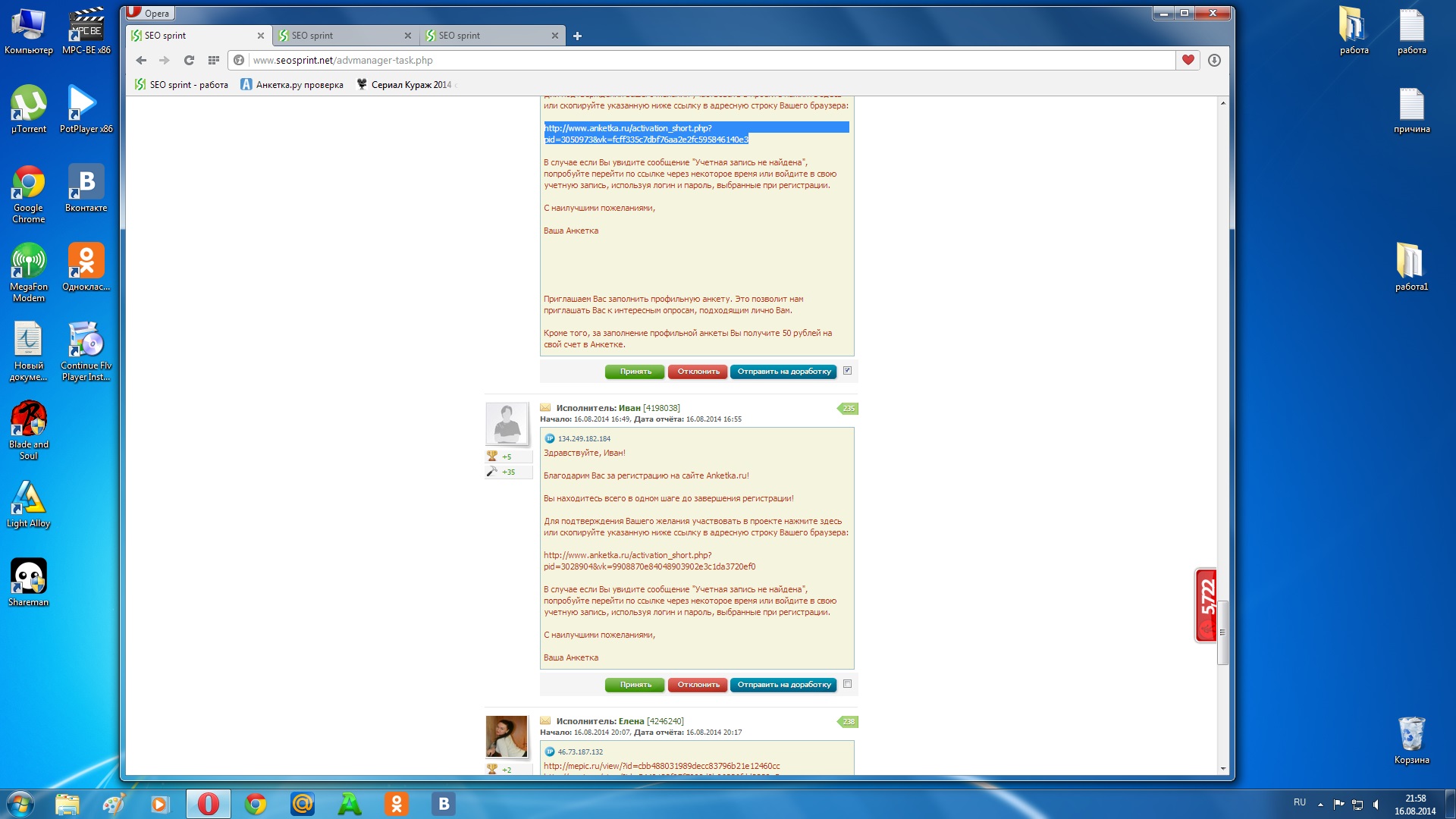Open the downloads arrow icon

[x=1214, y=61]
